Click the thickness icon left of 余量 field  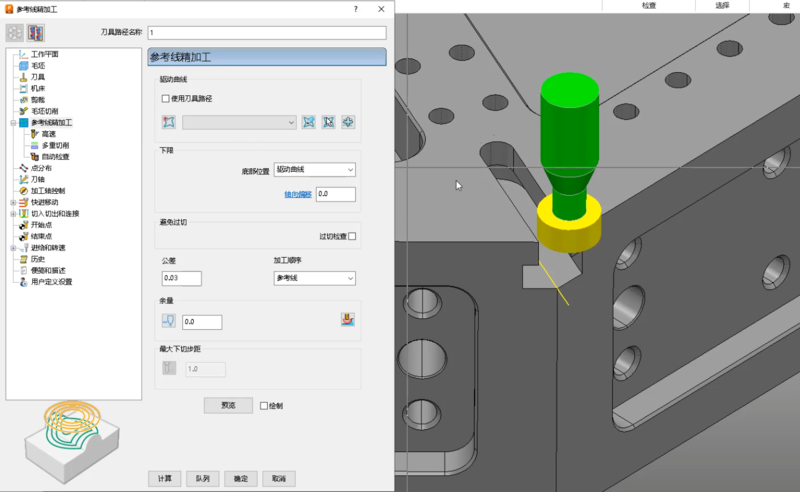tap(168, 321)
